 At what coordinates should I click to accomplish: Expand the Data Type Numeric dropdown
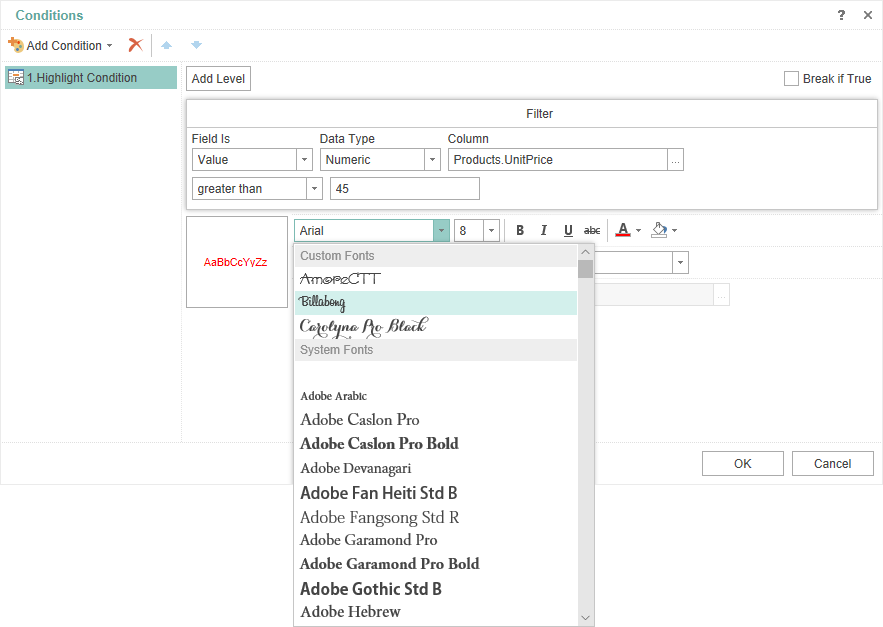pos(432,160)
